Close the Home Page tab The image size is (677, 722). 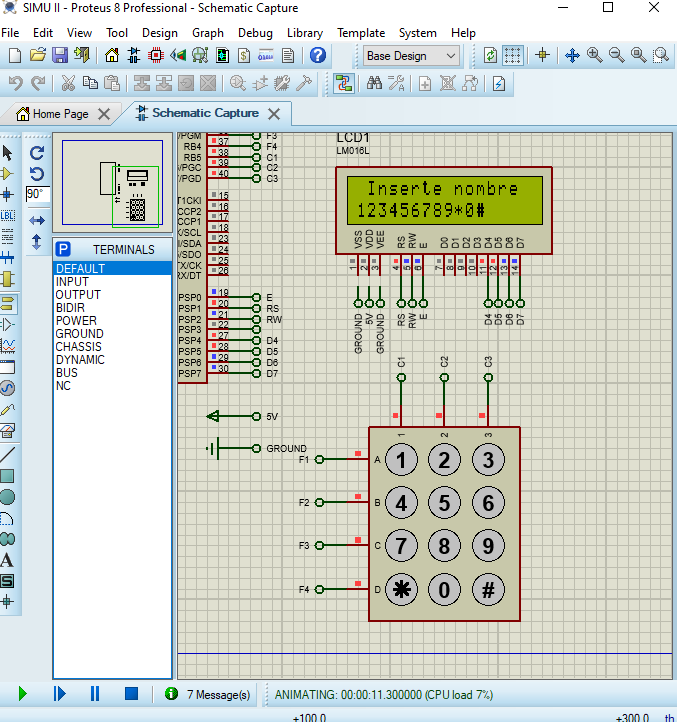coord(105,114)
